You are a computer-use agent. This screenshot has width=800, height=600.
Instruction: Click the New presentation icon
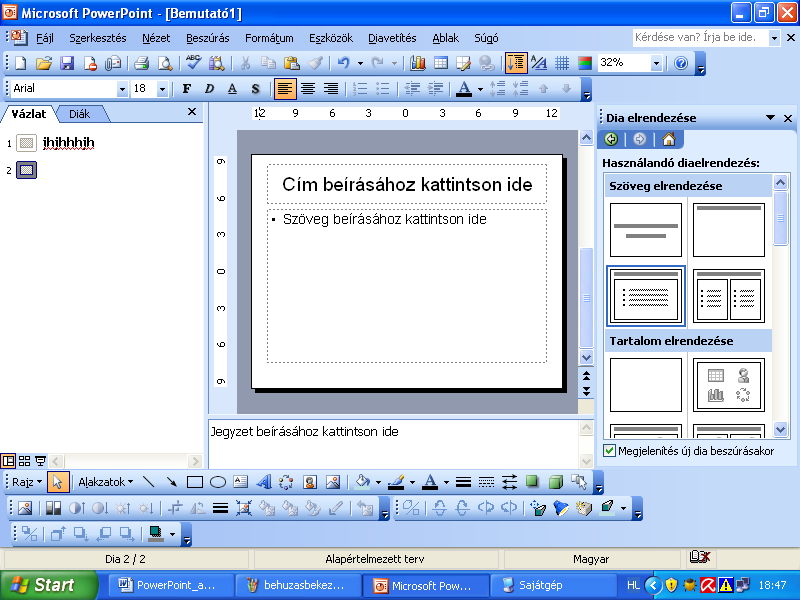tap(21, 63)
